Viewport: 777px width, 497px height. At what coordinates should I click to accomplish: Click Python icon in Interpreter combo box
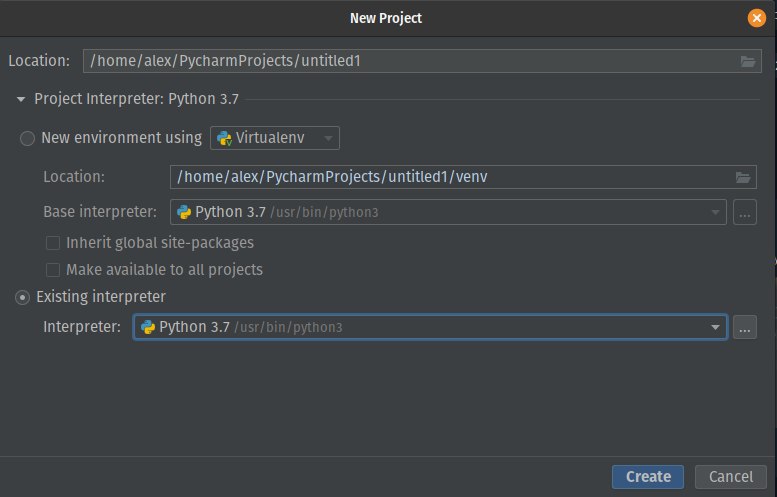coord(148,327)
